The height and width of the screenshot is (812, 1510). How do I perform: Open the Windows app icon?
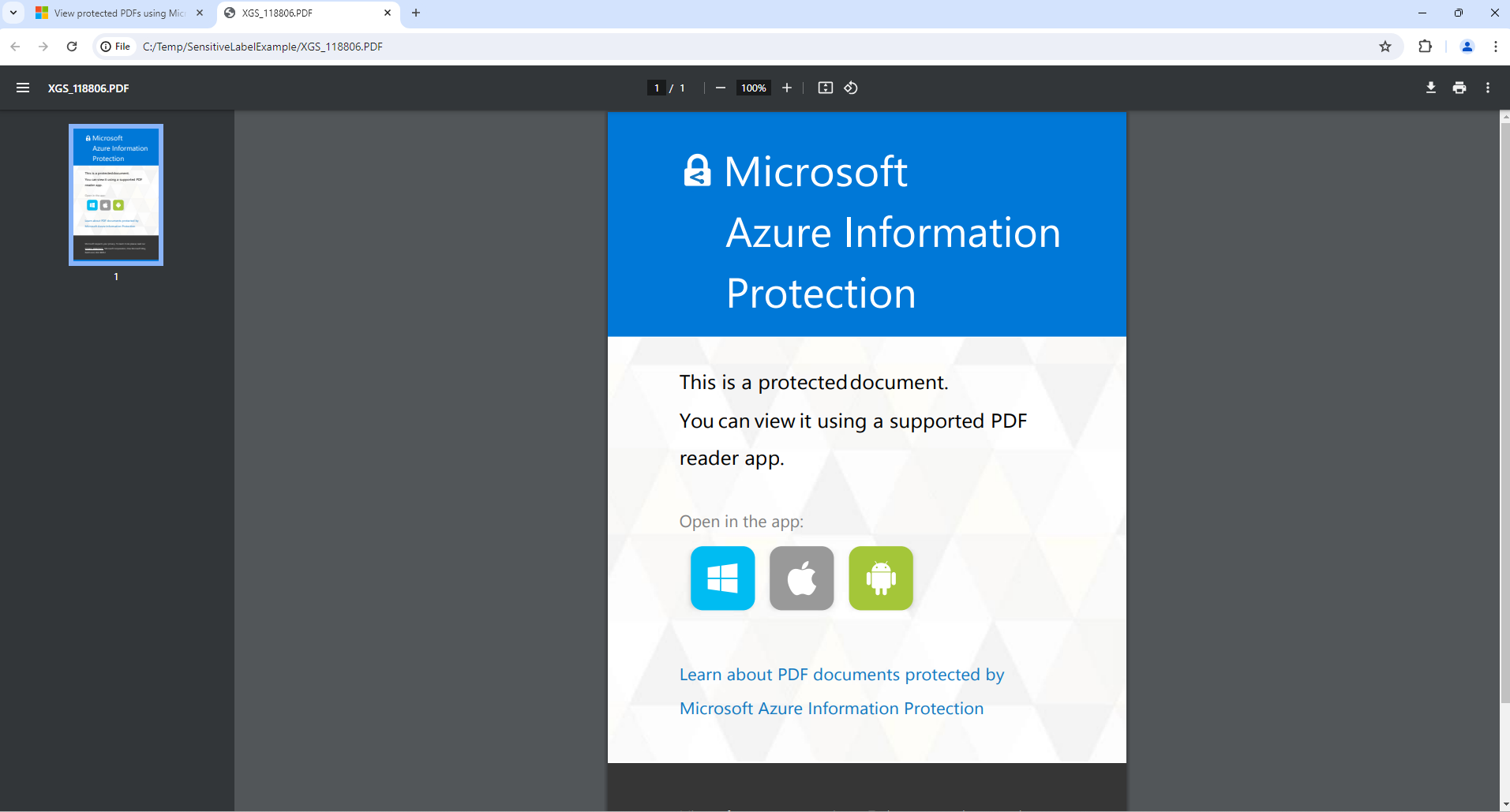point(722,578)
